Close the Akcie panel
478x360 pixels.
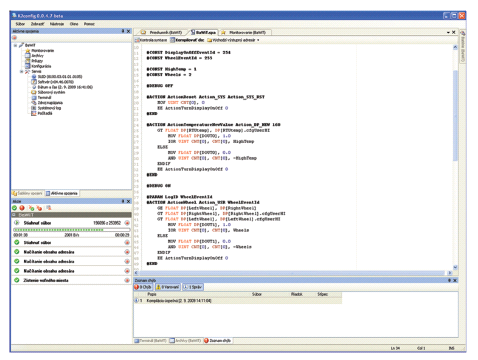tap(128, 201)
